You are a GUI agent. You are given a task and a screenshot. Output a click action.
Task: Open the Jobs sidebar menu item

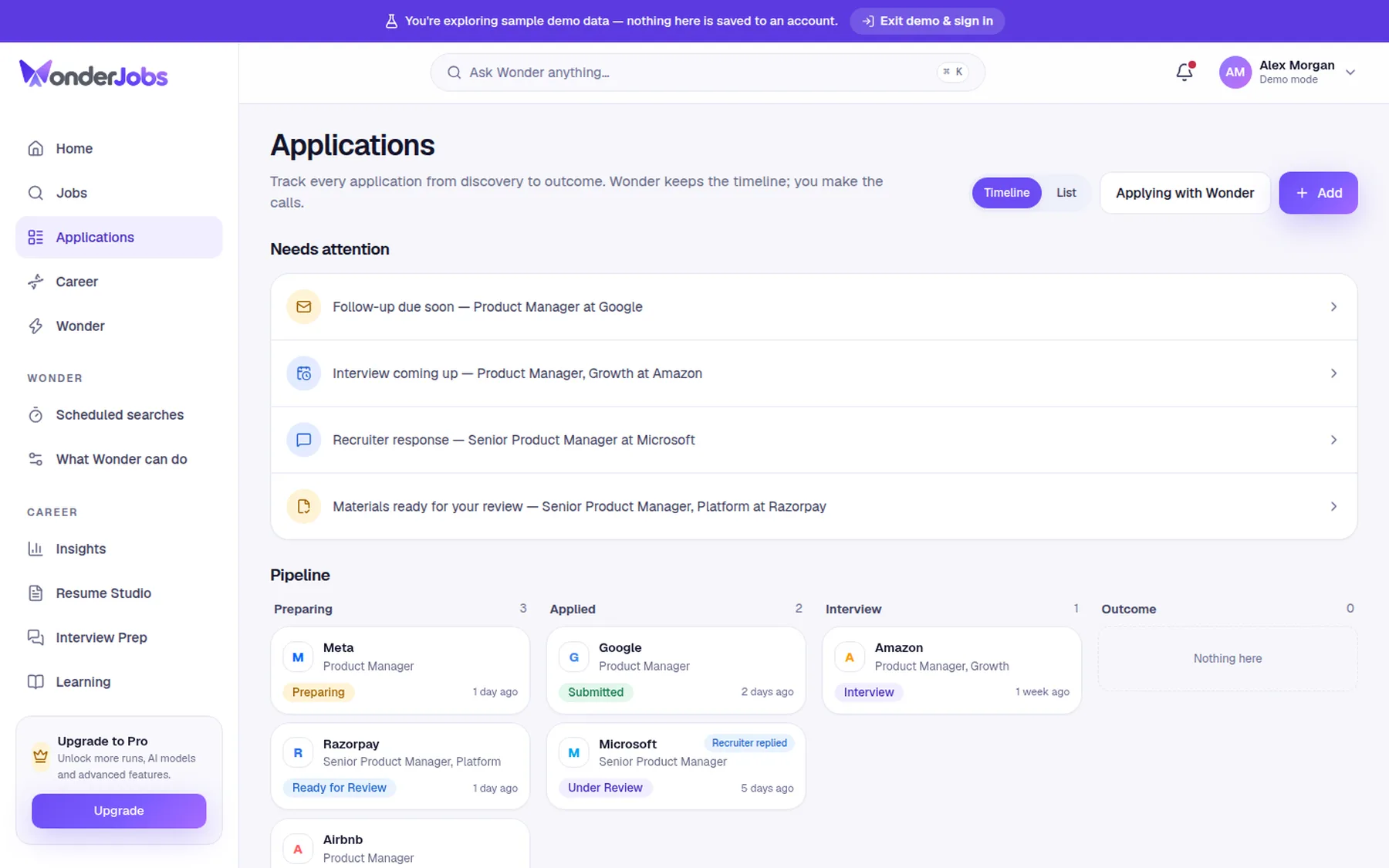pyautogui.click(x=119, y=193)
